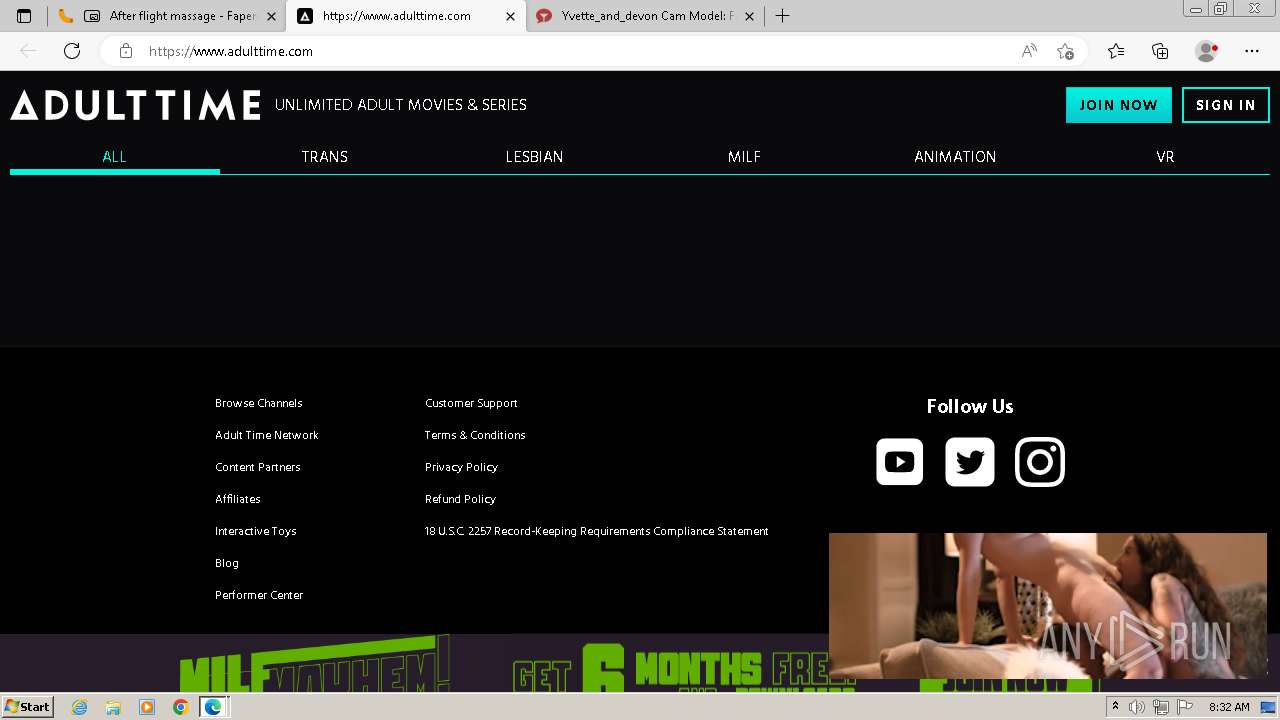Click the taskbar clock showing 8:32 AM
The height and width of the screenshot is (720, 1280).
(1229, 707)
